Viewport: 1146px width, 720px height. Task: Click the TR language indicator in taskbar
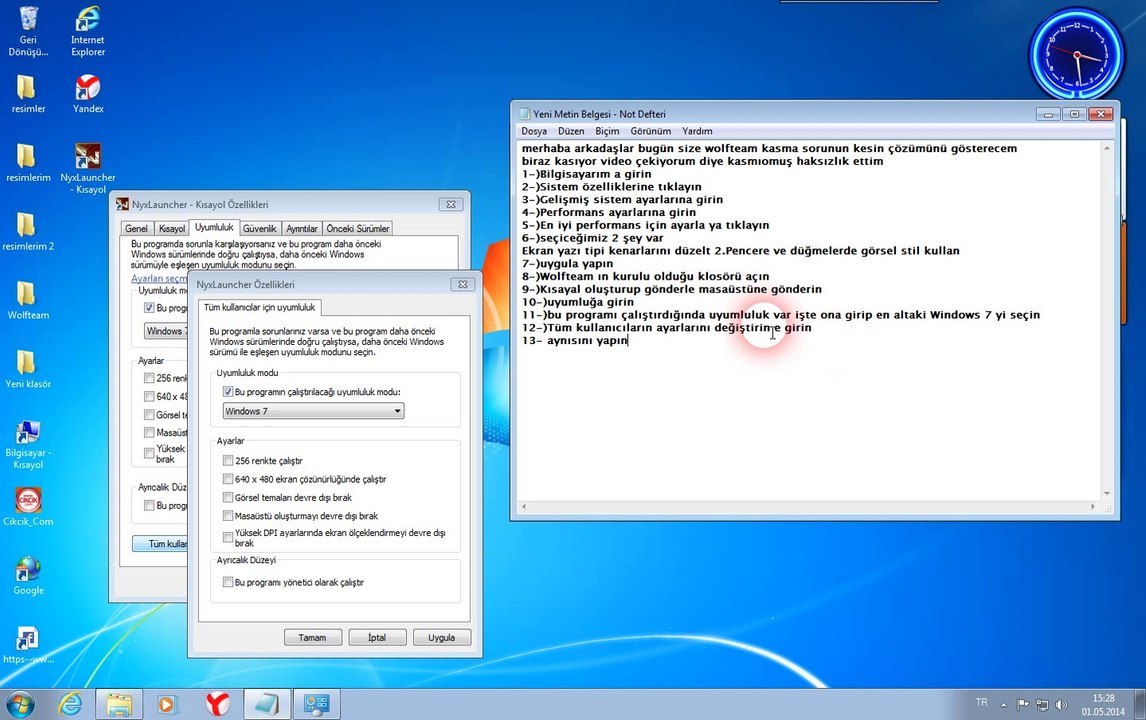click(982, 702)
